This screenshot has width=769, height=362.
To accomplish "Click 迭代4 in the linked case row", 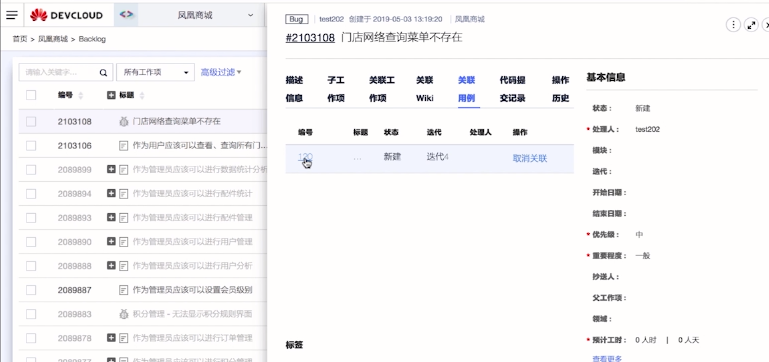I will tap(437, 157).
